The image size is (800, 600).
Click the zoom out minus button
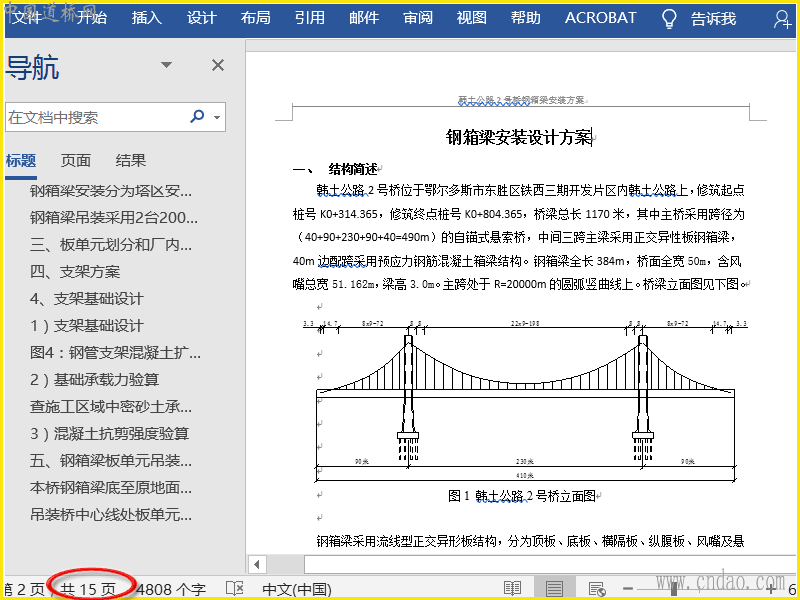(x=628, y=589)
